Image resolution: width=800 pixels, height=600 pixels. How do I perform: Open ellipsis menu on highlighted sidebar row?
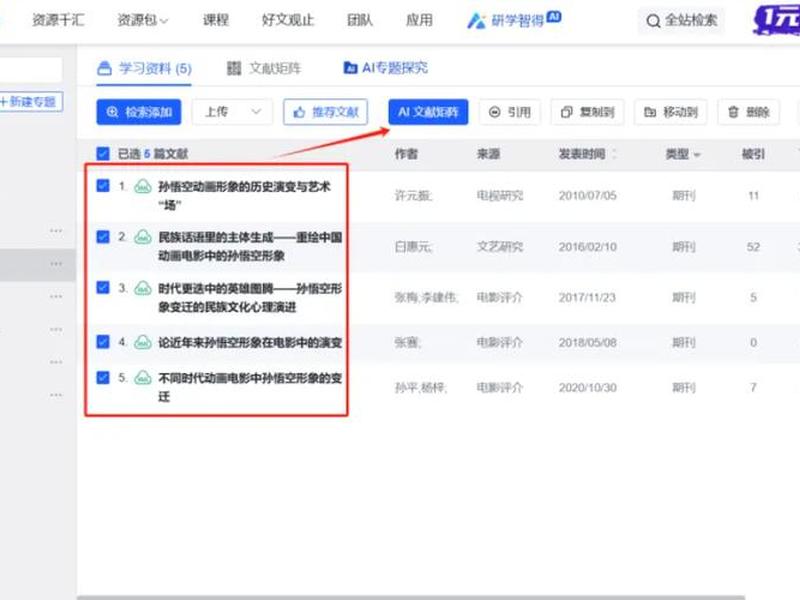(56, 264)
